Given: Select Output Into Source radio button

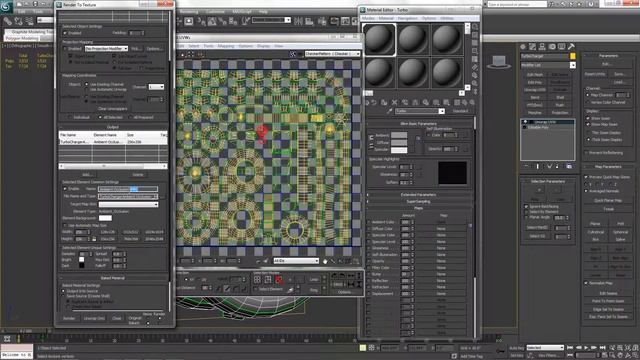Looking at the screenshot, I should tap(63, 291).
